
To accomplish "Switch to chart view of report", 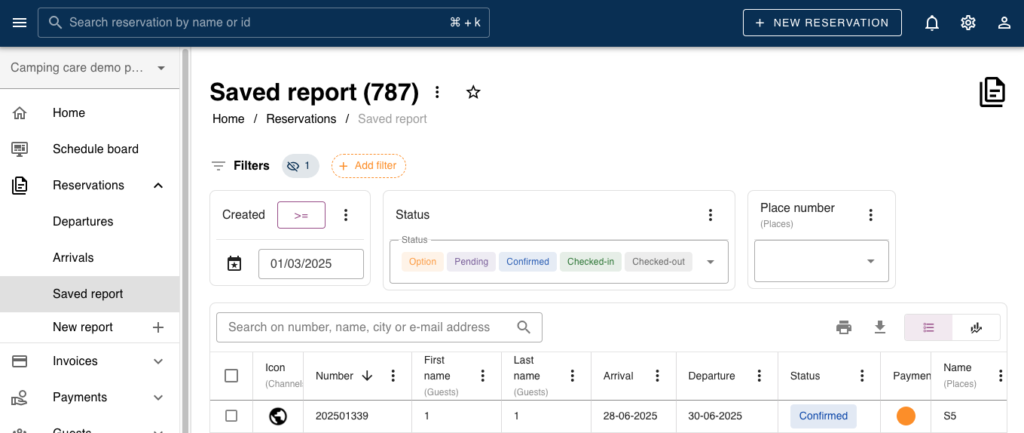I will [x=977, y=327].
